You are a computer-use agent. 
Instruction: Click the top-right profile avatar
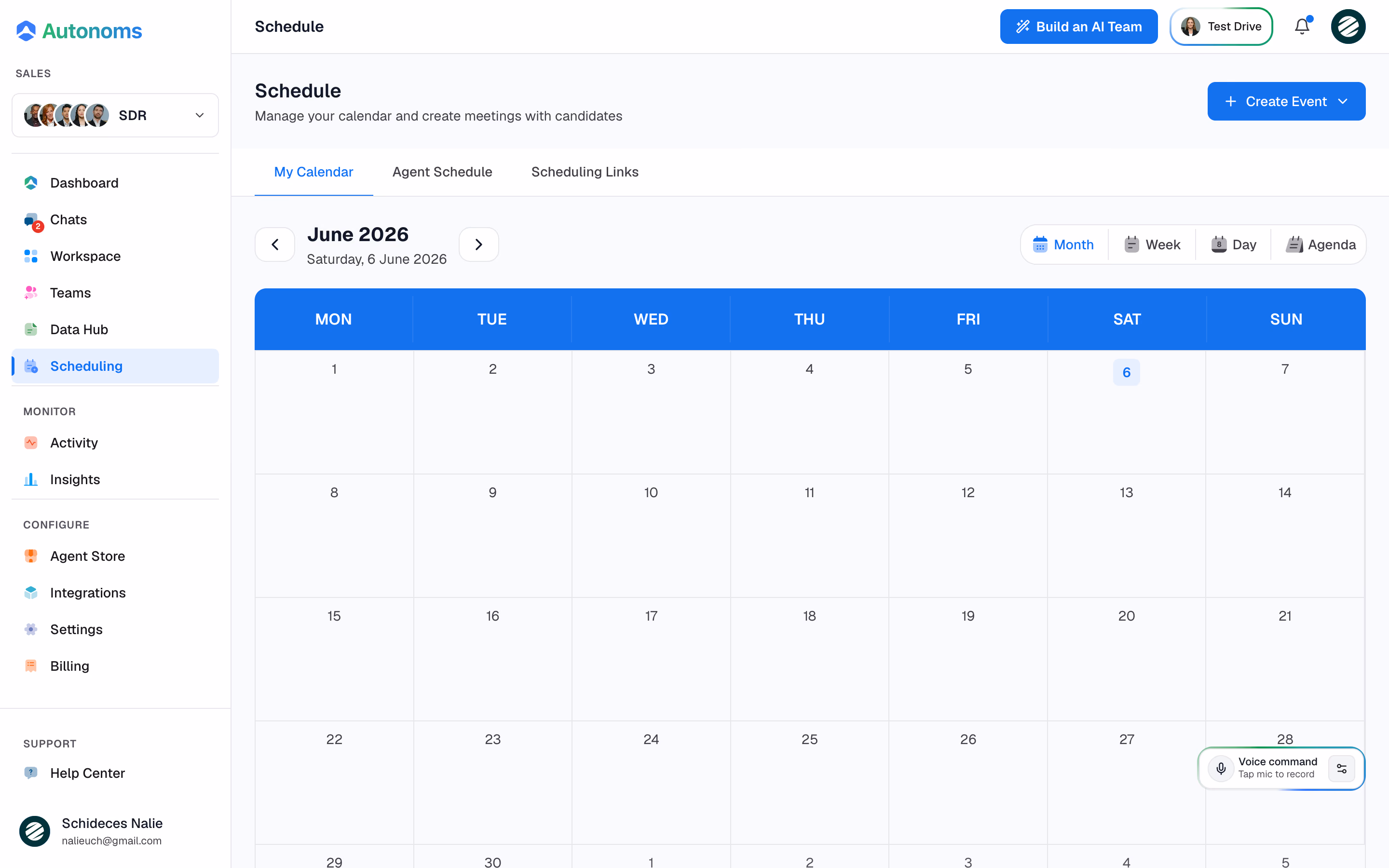[1348, 27]
